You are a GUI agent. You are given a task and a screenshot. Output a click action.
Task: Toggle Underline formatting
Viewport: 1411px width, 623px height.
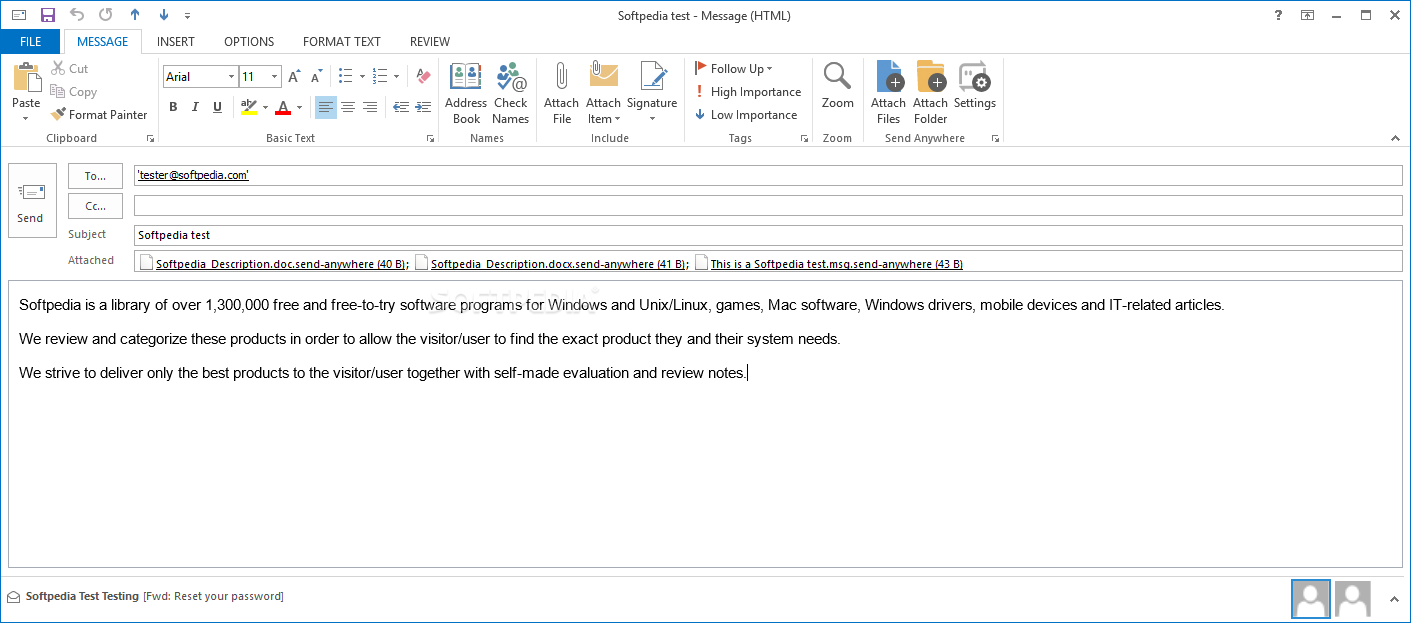(217, 107)
